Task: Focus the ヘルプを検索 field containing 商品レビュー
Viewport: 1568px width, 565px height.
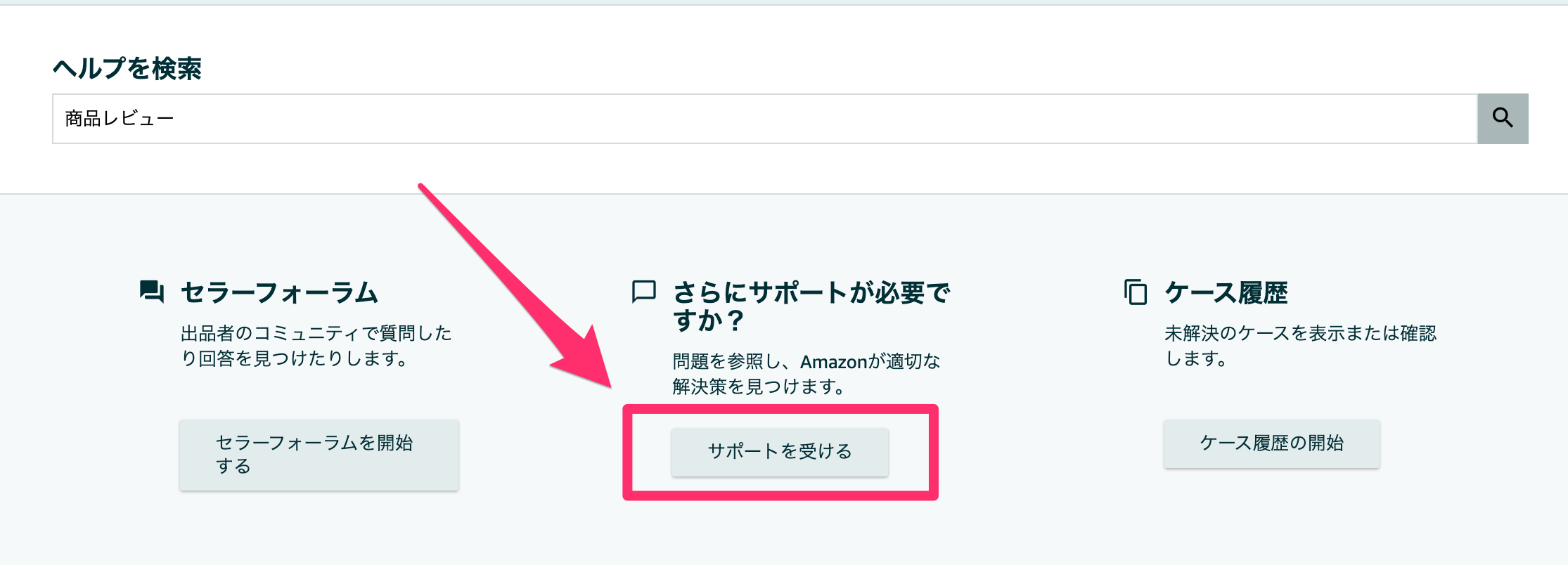Action: [x=765, y=119]
